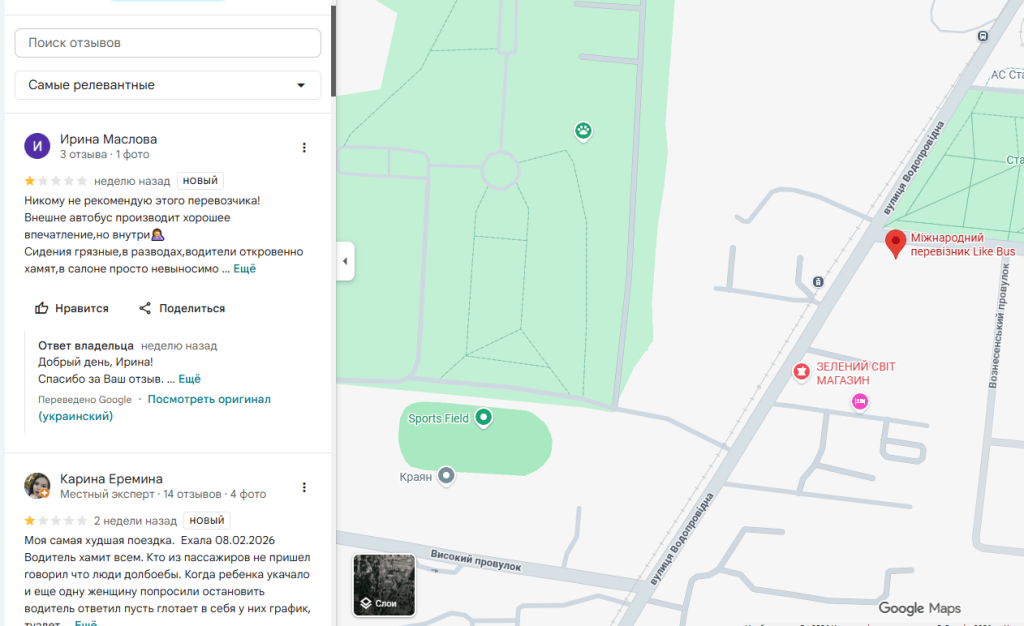Click the Міжнародний перевізник Like Bus label
1024x626 pixels.
[963, 245]
